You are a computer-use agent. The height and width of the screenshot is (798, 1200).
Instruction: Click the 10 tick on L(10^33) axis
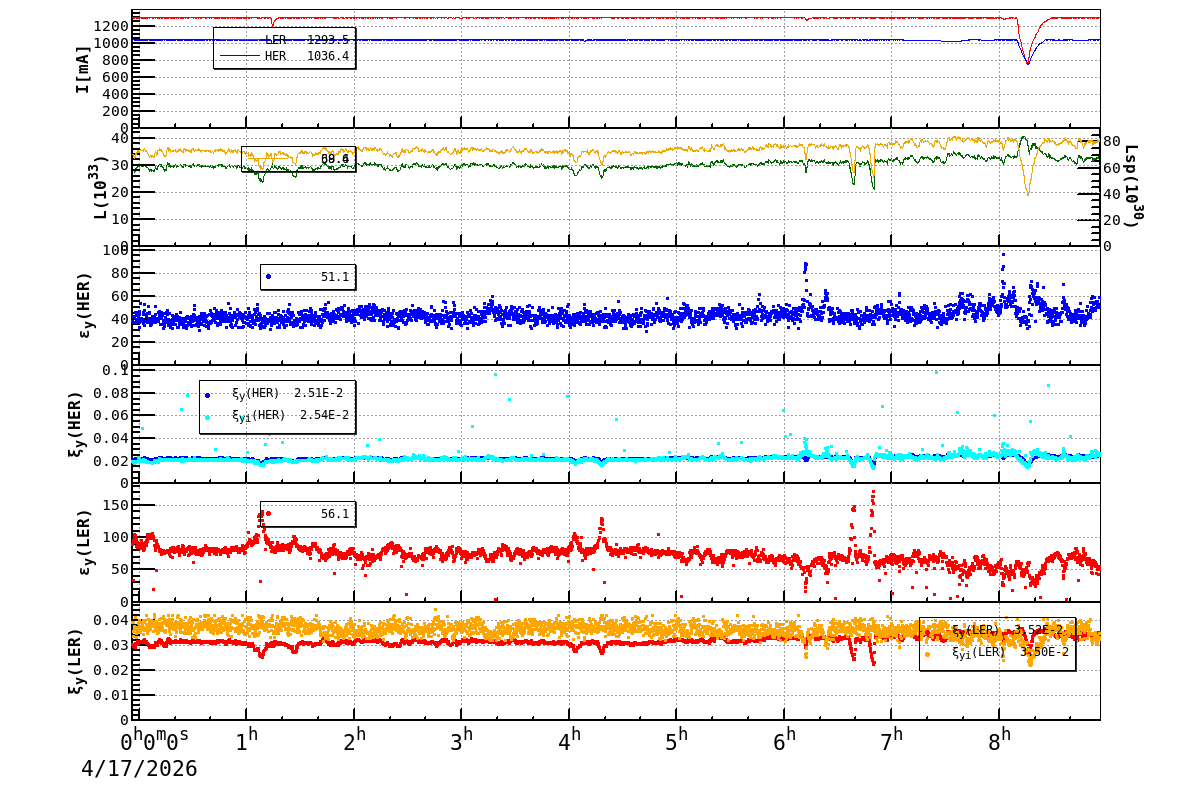click(x=119, y=219)
